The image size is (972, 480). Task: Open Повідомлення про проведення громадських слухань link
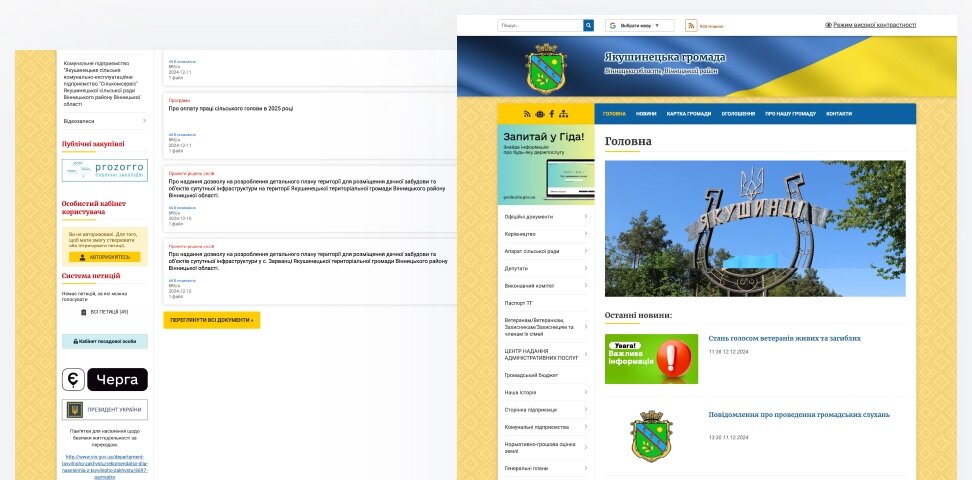799,414
